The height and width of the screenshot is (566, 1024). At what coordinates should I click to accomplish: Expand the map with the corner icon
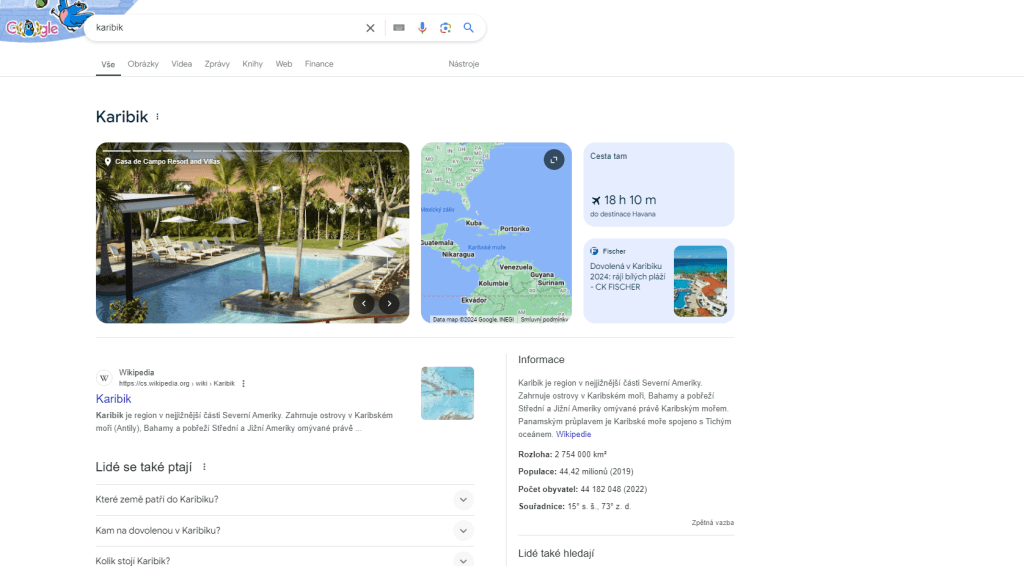(x=554, y=160)
